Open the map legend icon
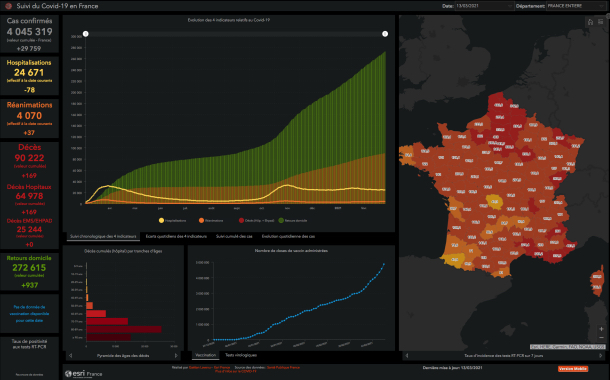The width and height of the screenshot is (610, 380). (601, 22)
